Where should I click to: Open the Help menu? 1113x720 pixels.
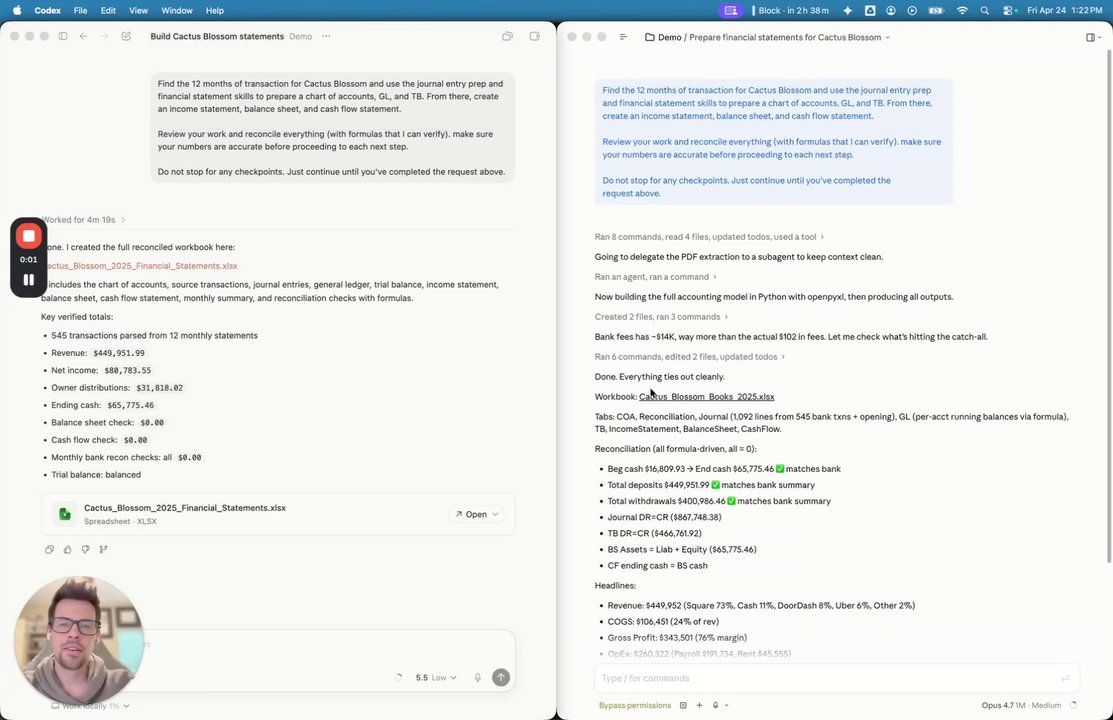click(x=214, y=11)
